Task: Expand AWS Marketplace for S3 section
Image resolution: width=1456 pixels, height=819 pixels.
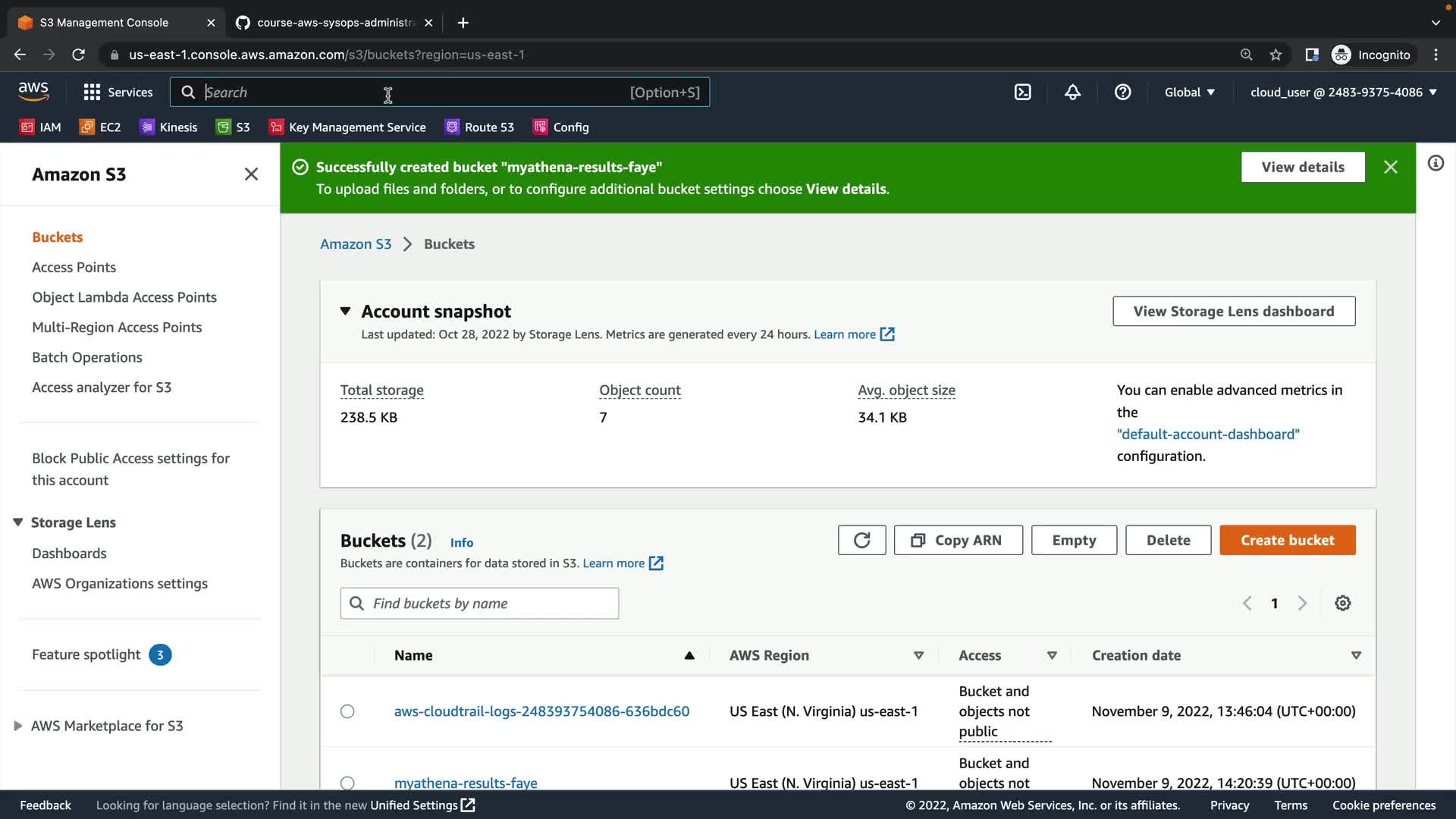Action: pyautogui.click(x=18, y=726)
